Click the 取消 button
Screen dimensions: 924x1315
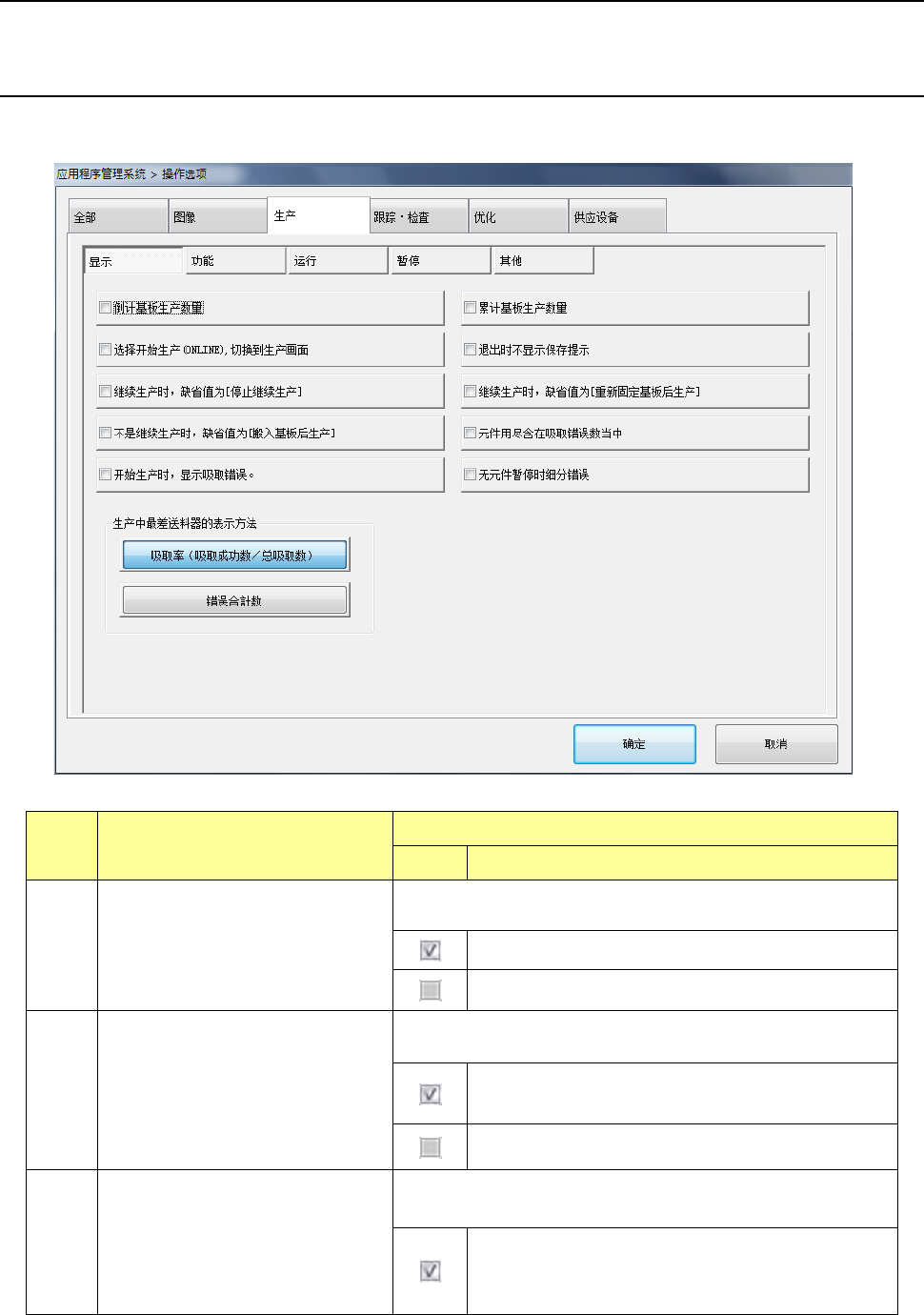click(776, 743)
